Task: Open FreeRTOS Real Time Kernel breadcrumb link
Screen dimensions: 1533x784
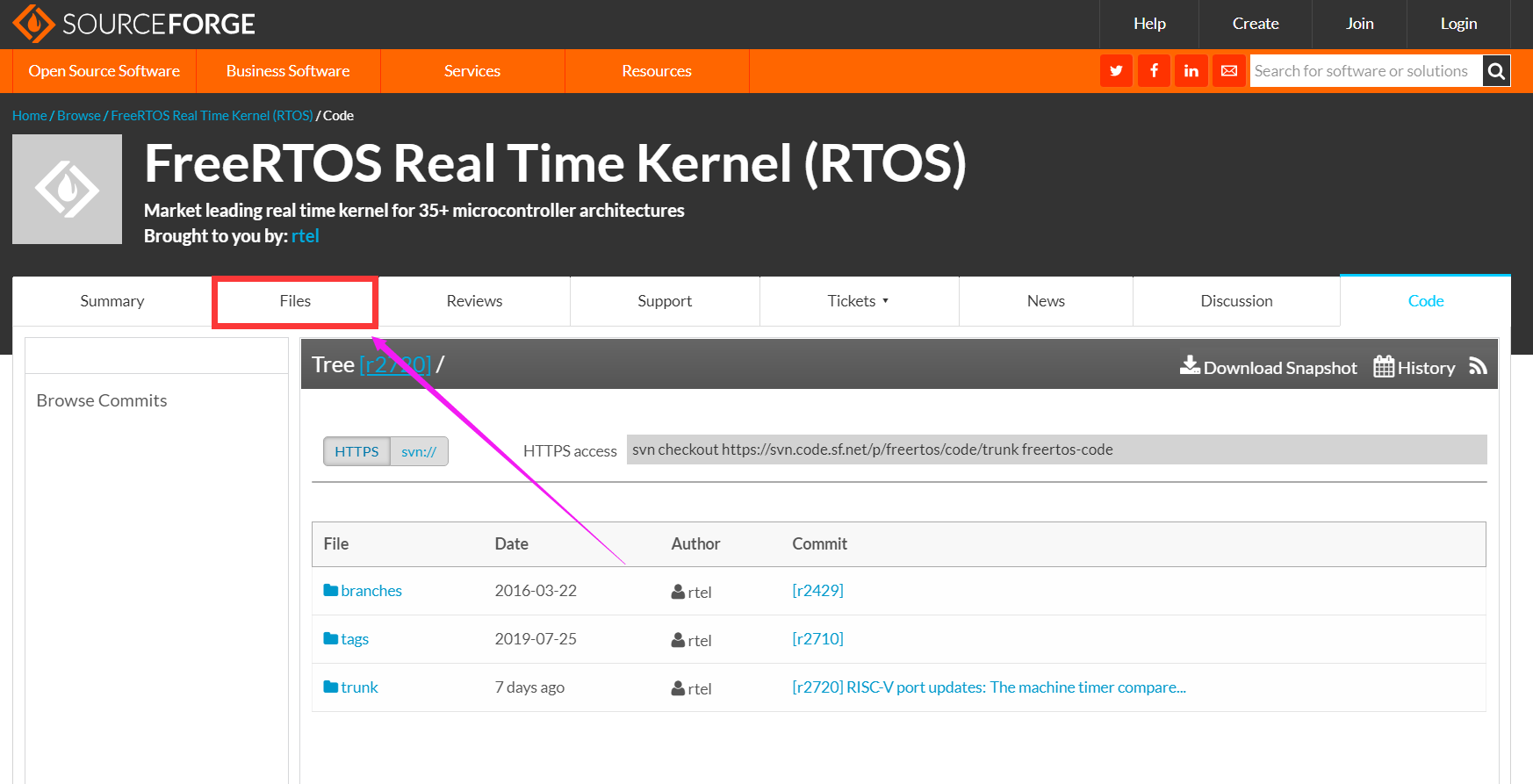Action: pyautogui.click(x=212, y=116)
